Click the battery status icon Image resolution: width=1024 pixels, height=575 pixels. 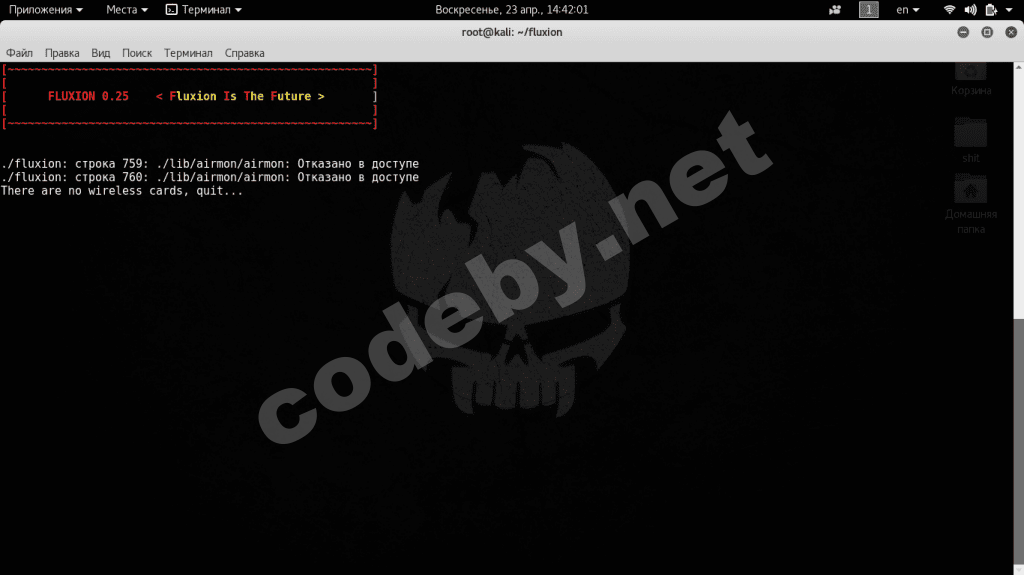pyautogui.click(x=991, y=10)
